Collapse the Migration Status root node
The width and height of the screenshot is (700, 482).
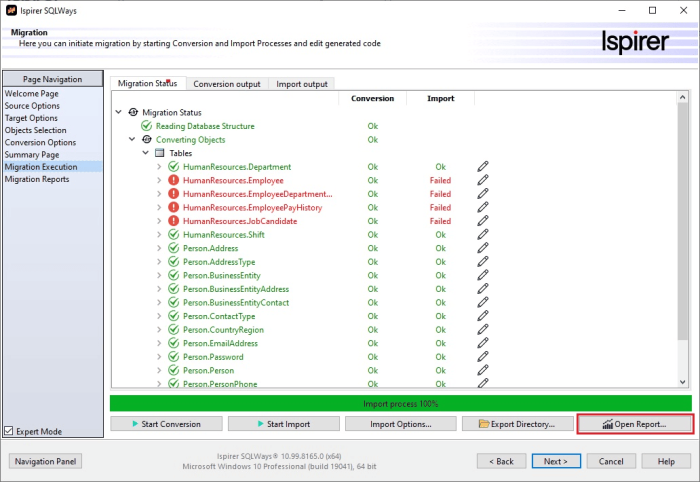click(x=120, y=113)
